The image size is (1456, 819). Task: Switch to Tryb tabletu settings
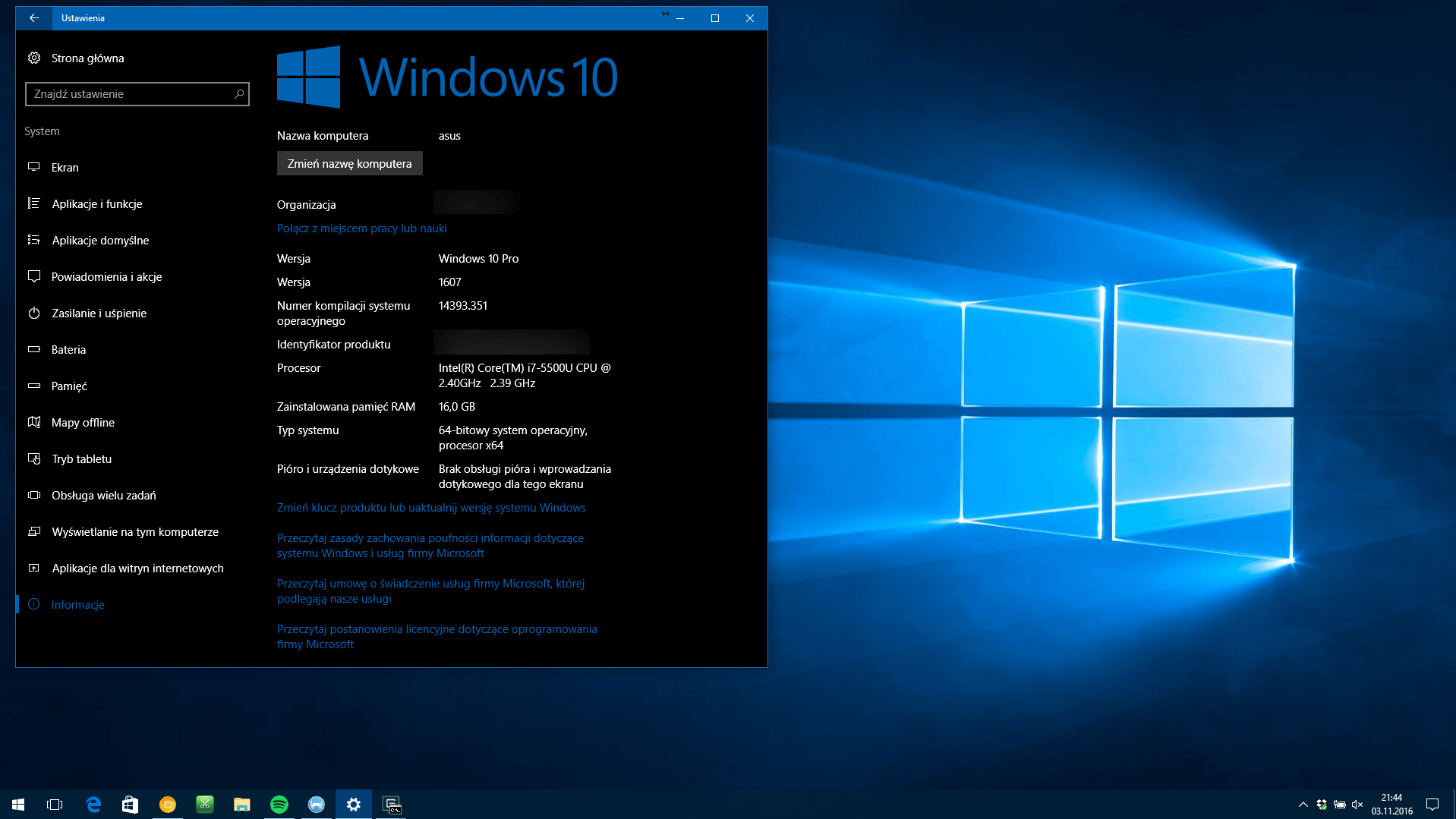(81, 458)
